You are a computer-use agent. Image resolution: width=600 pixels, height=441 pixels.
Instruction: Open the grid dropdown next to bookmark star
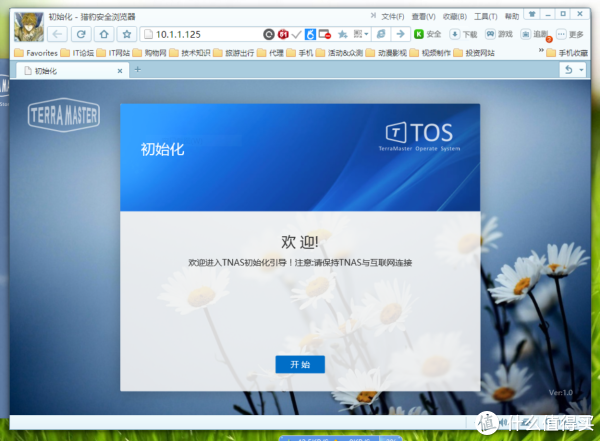(x=360, y=34)
